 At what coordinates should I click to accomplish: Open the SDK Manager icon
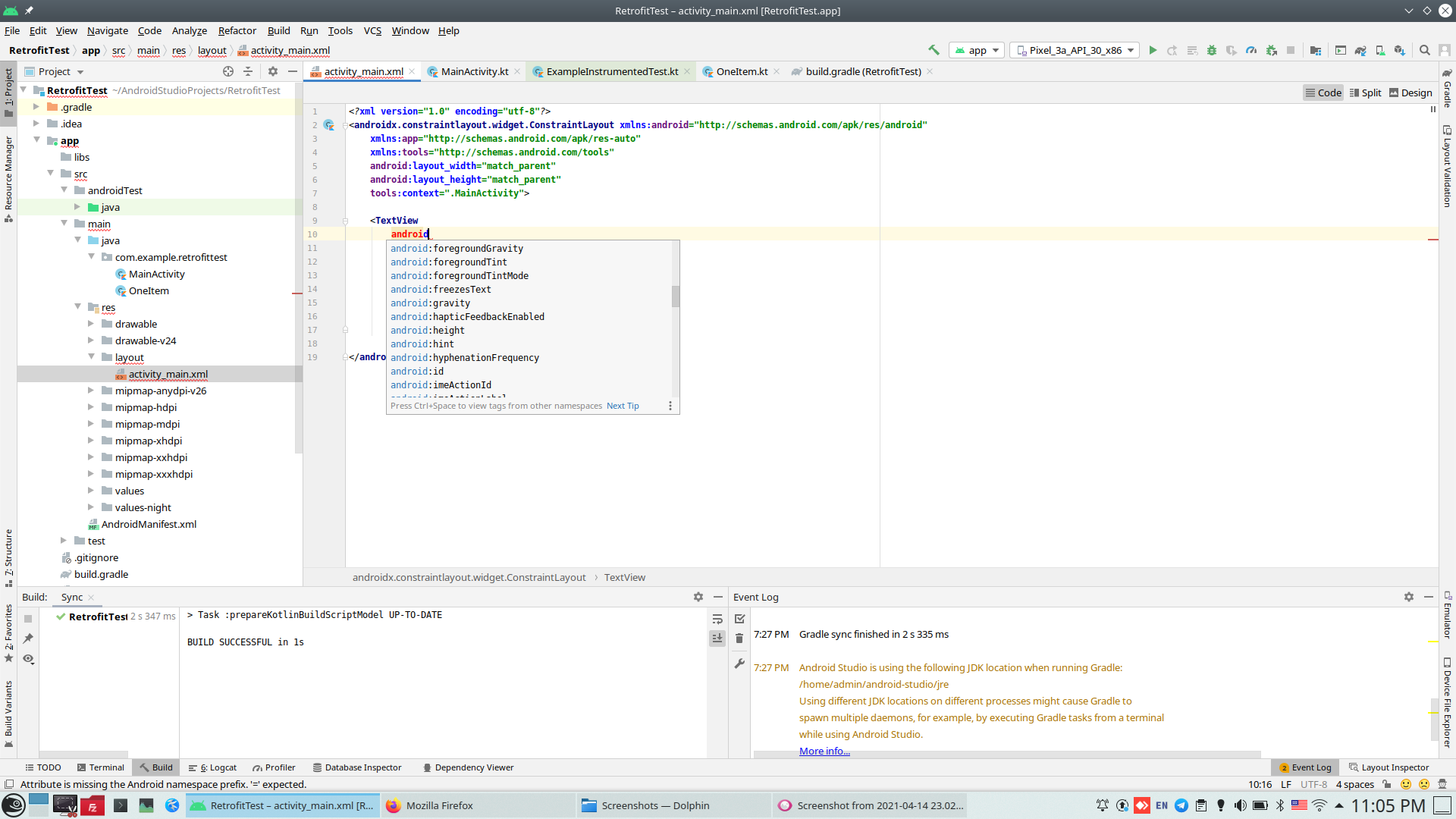tap(1400, 50)
